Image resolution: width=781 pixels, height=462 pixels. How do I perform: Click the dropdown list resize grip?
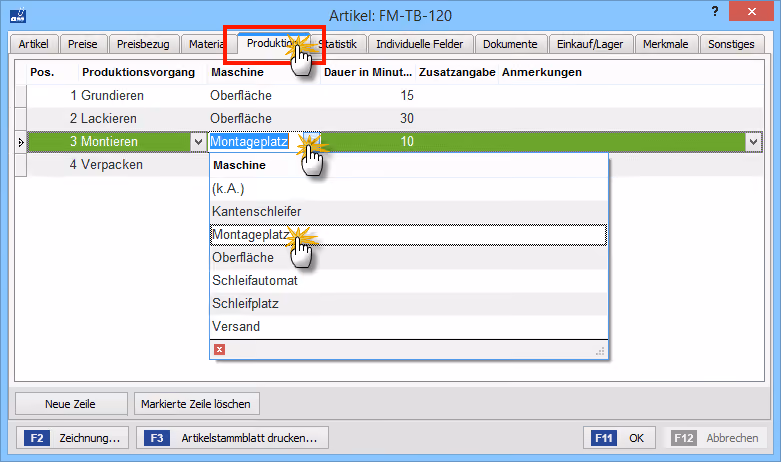tap(600, 351)
